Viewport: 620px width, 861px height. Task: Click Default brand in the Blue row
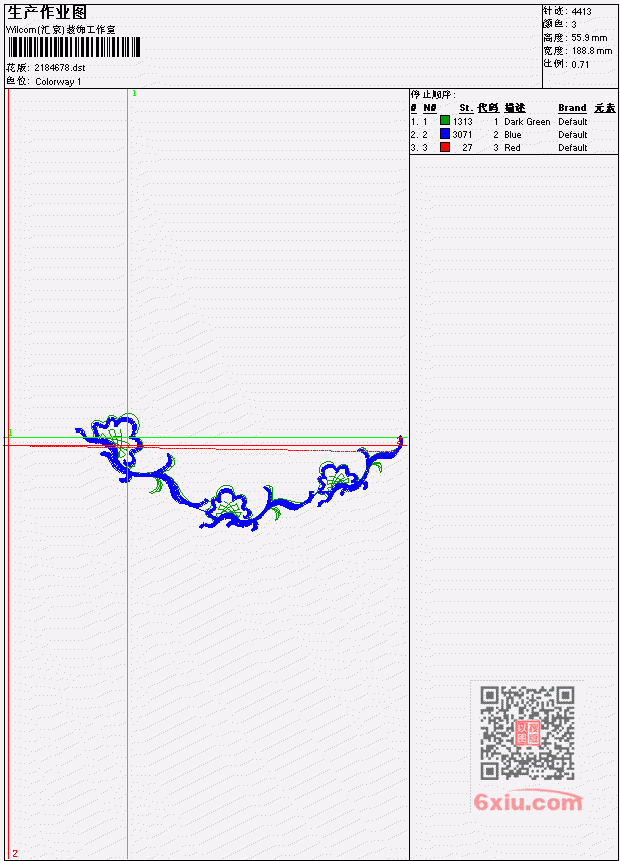click(x=573, y=135)
